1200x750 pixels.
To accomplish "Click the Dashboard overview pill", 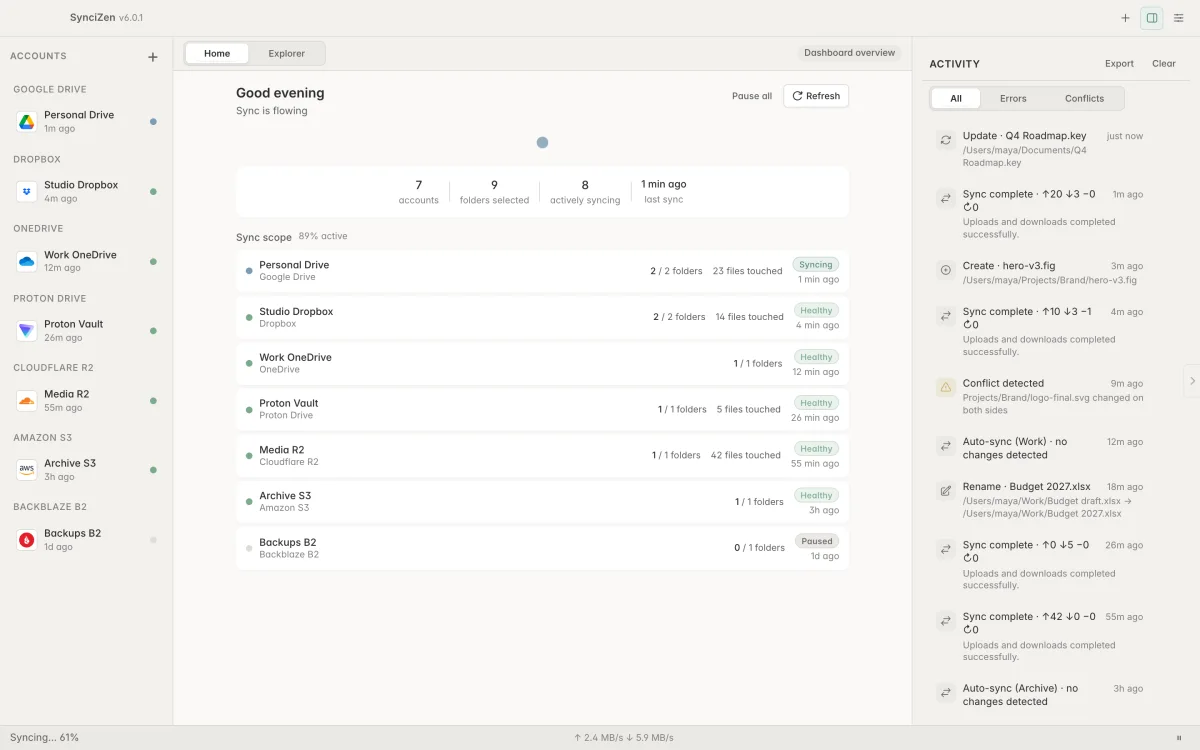I will click(x=850, y=53).
